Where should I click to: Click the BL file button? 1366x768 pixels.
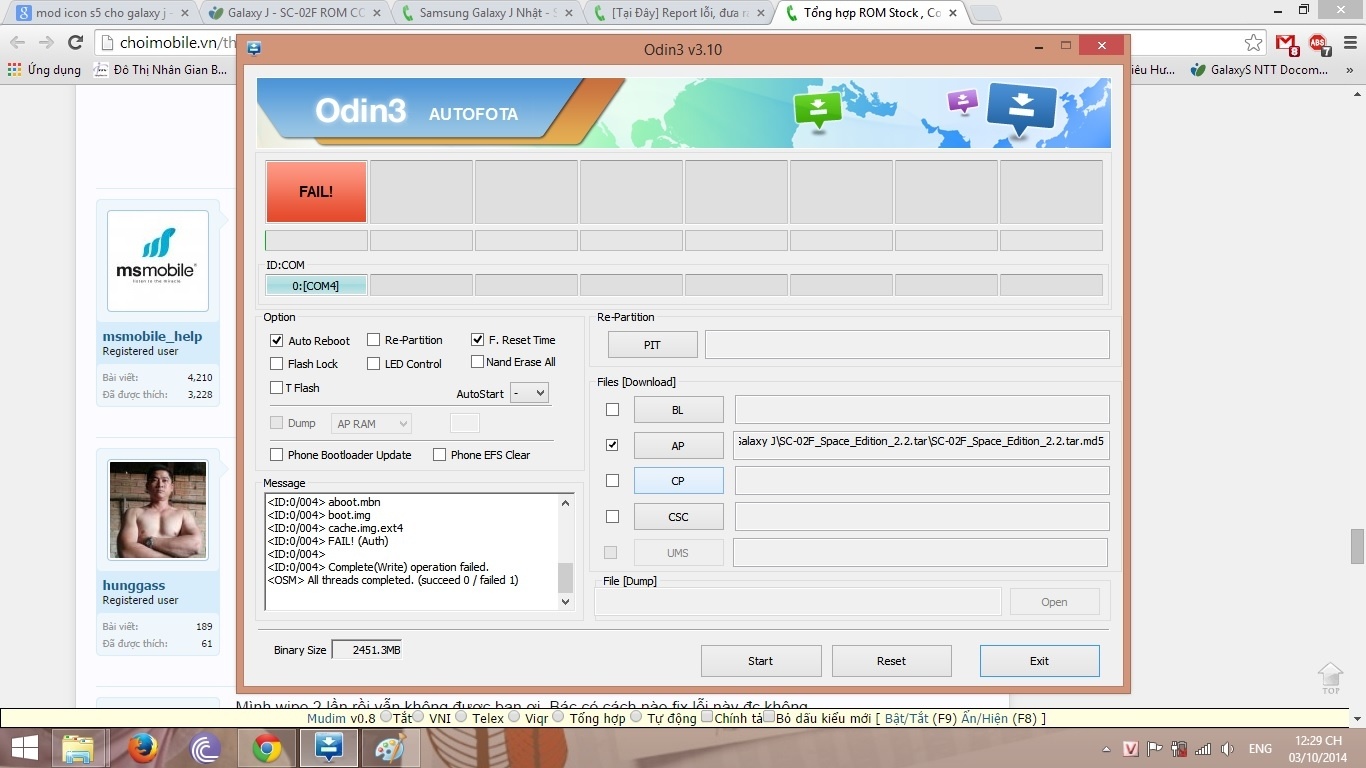tap(678, 409)
